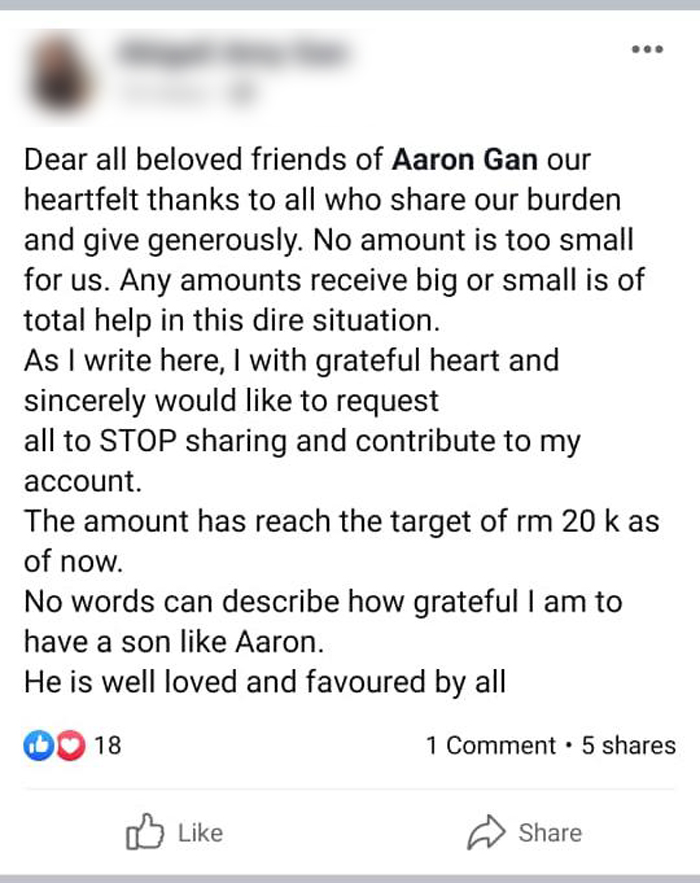Click the final line 'He is well loved'
This screenshot has height=883, width=700.
pyautogui.click(x=265, y=681)
